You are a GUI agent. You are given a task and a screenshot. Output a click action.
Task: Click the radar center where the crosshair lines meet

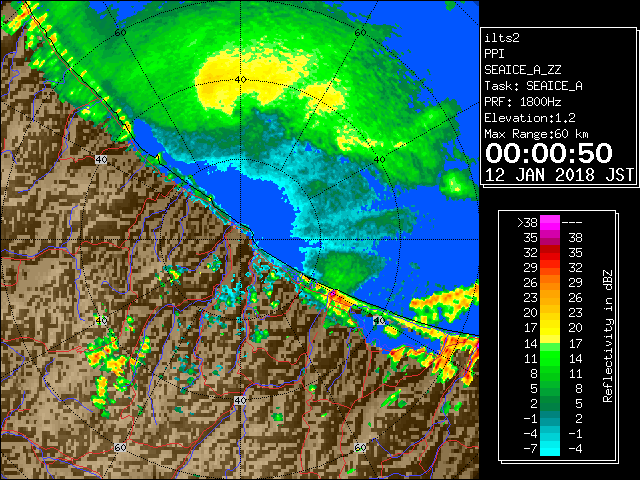tap(240, 240)
